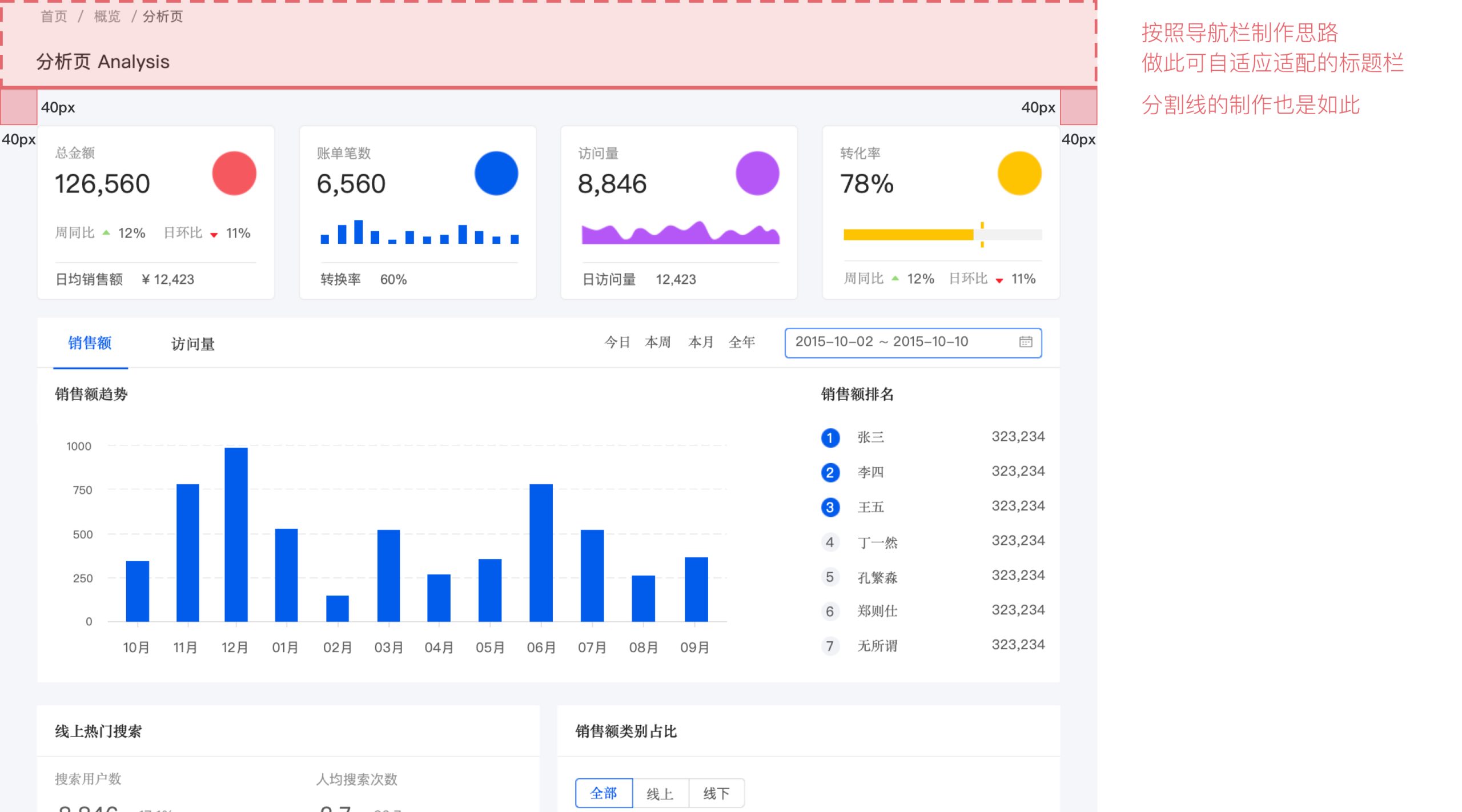Screen dimensions: 1462x812
Task: Click green up arrow beside 周同比 in 转化率 card
Action: point(895,279)
